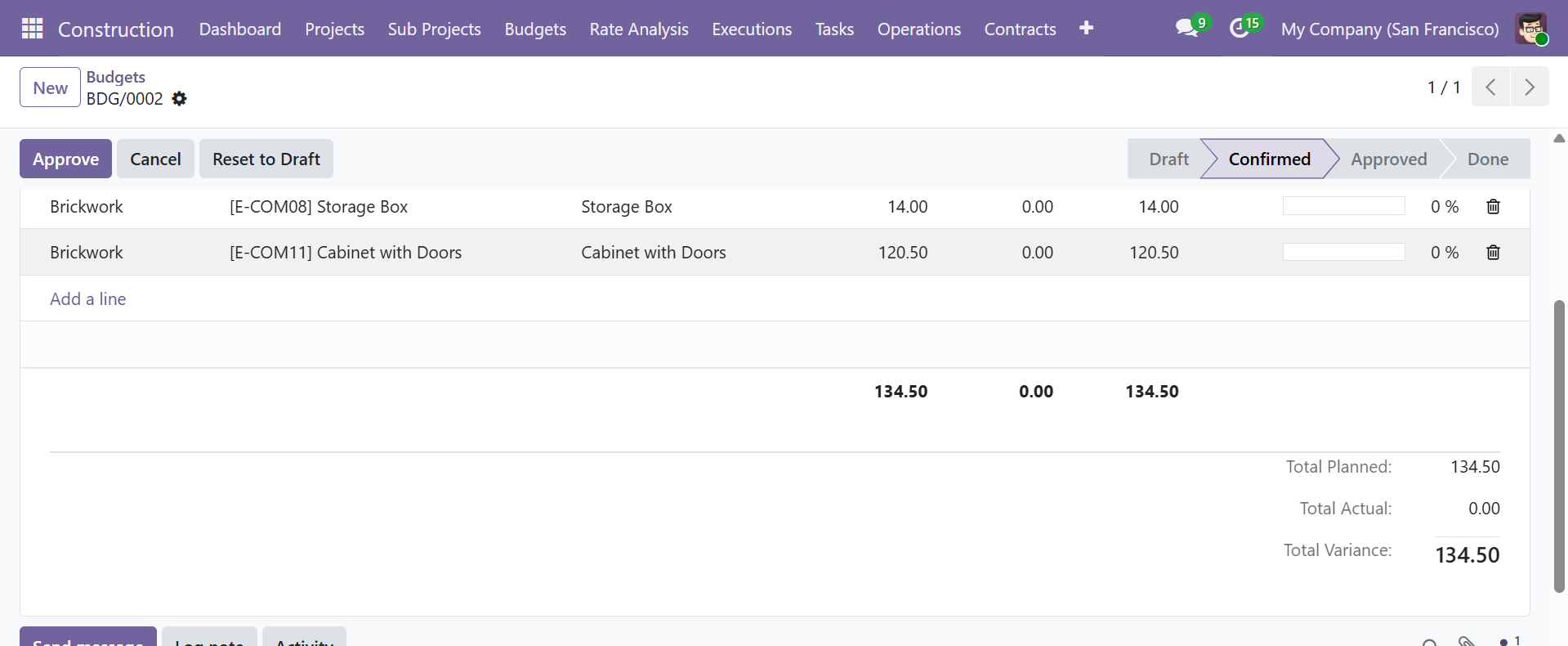Go to the previous record arrow
Screen dimensions: 1568x646
[x=1490, y=87]
